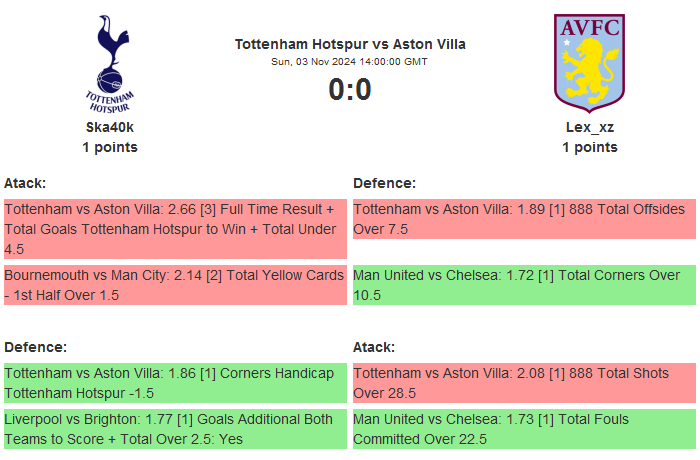Viewport: 700px width, 460px height.
Task: Select the Sun, 03 Nov 2024 match date
Action: click(x=350, y=62)
